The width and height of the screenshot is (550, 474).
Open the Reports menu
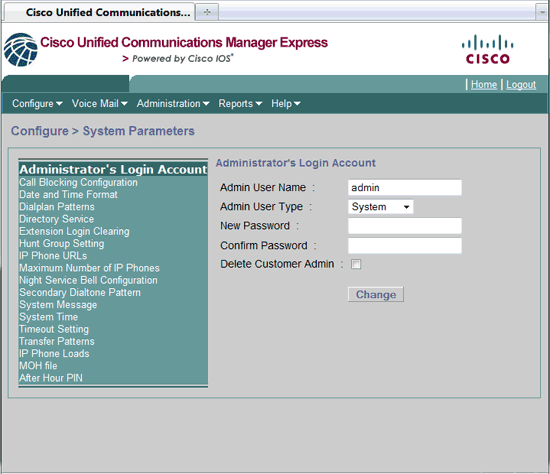tap(240, 104)
